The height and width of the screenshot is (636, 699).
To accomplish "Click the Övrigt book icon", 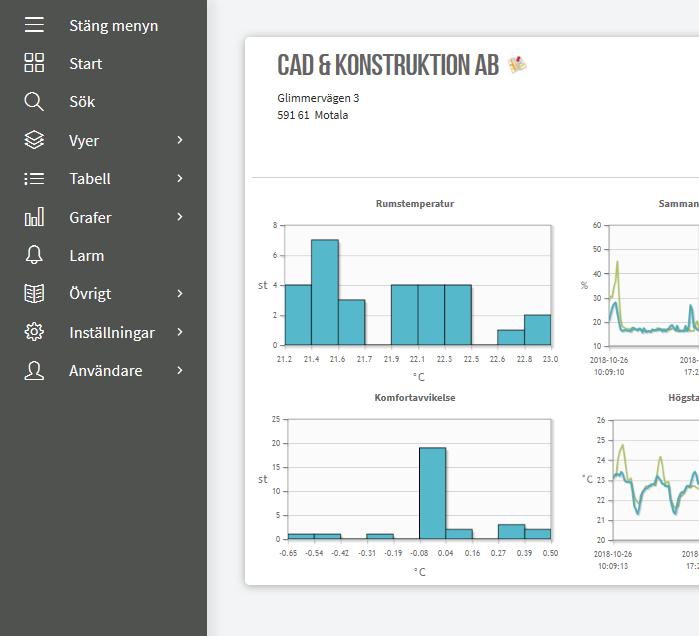I will point(34,293).
